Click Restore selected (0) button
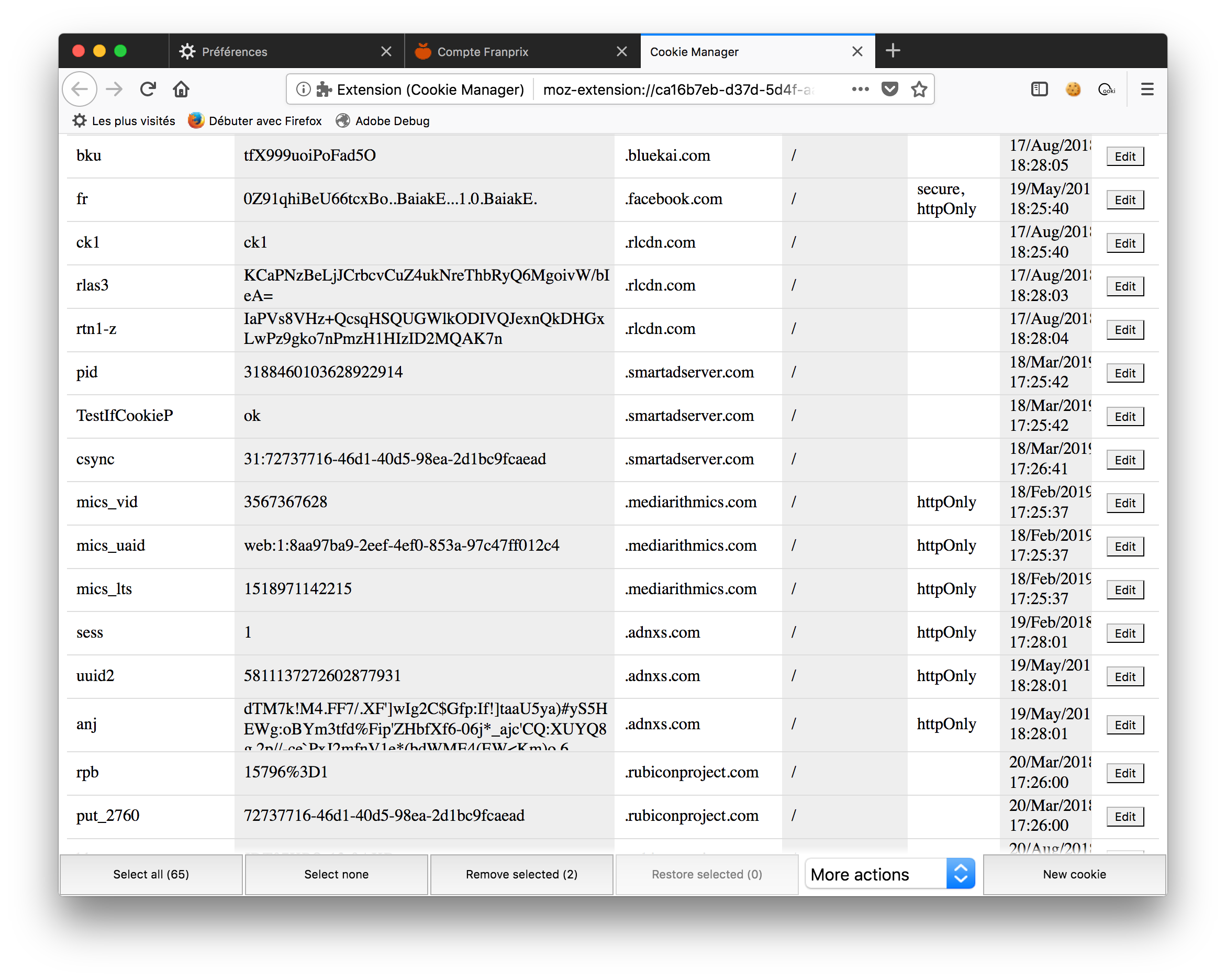The width and height of the screenshot is (1226, 980). click(x=707, y=874)
